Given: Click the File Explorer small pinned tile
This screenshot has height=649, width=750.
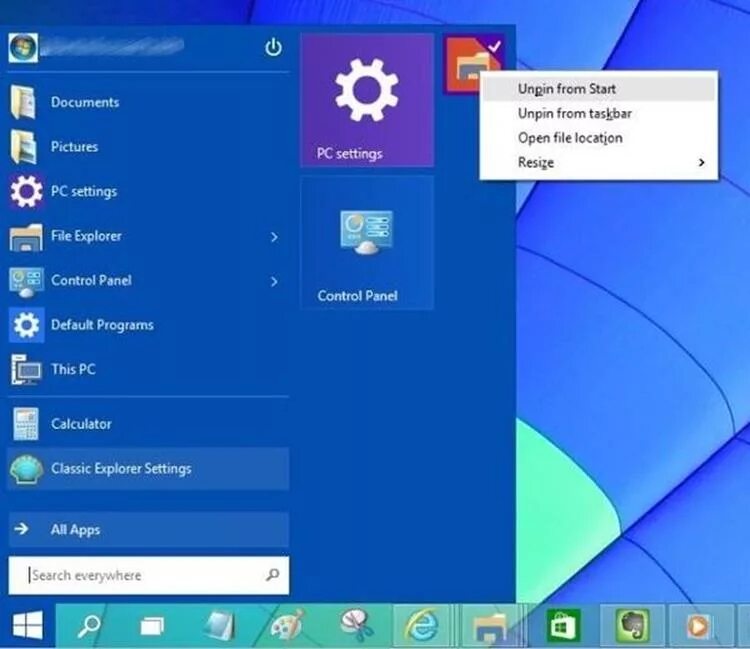Looking at the screenshot, I should 462,65.
